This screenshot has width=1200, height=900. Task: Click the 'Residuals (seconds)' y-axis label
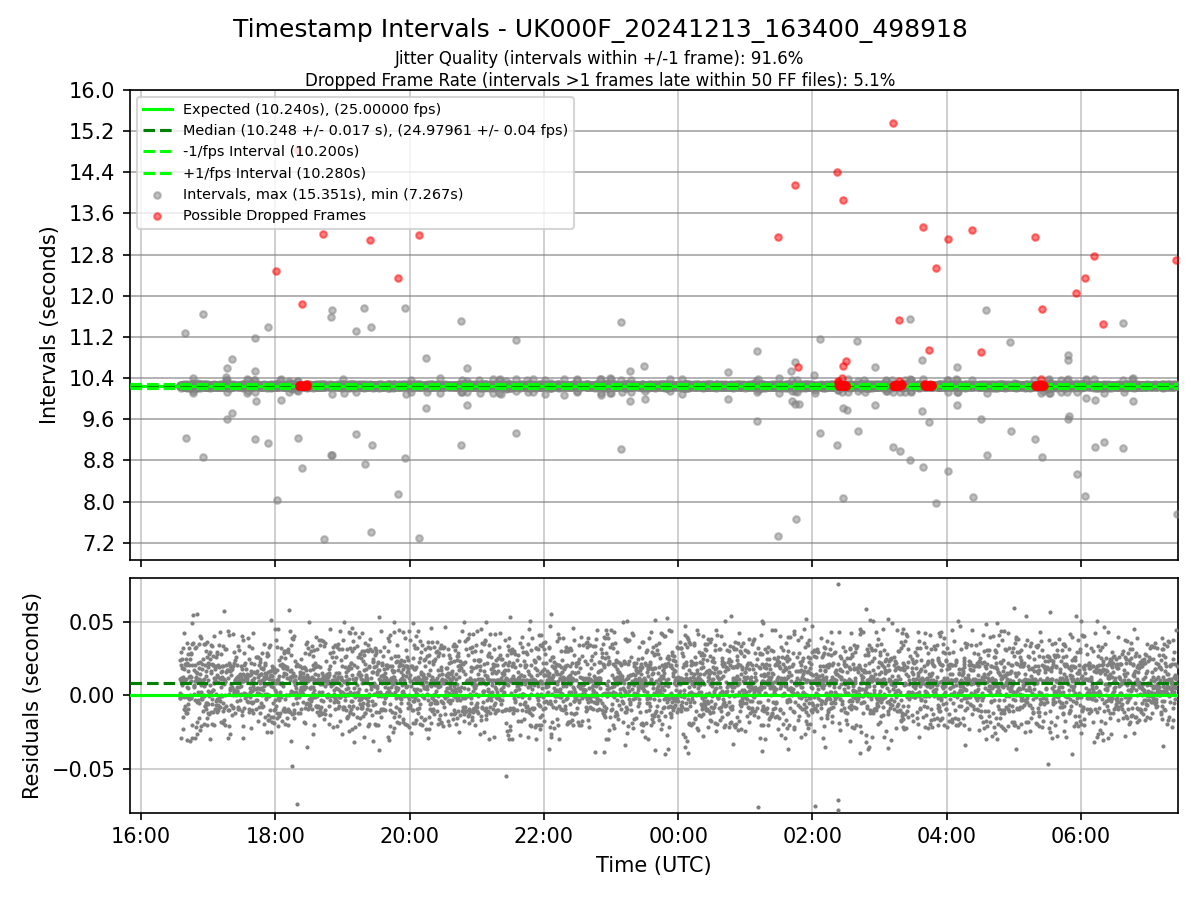click(x=31, y=696)
